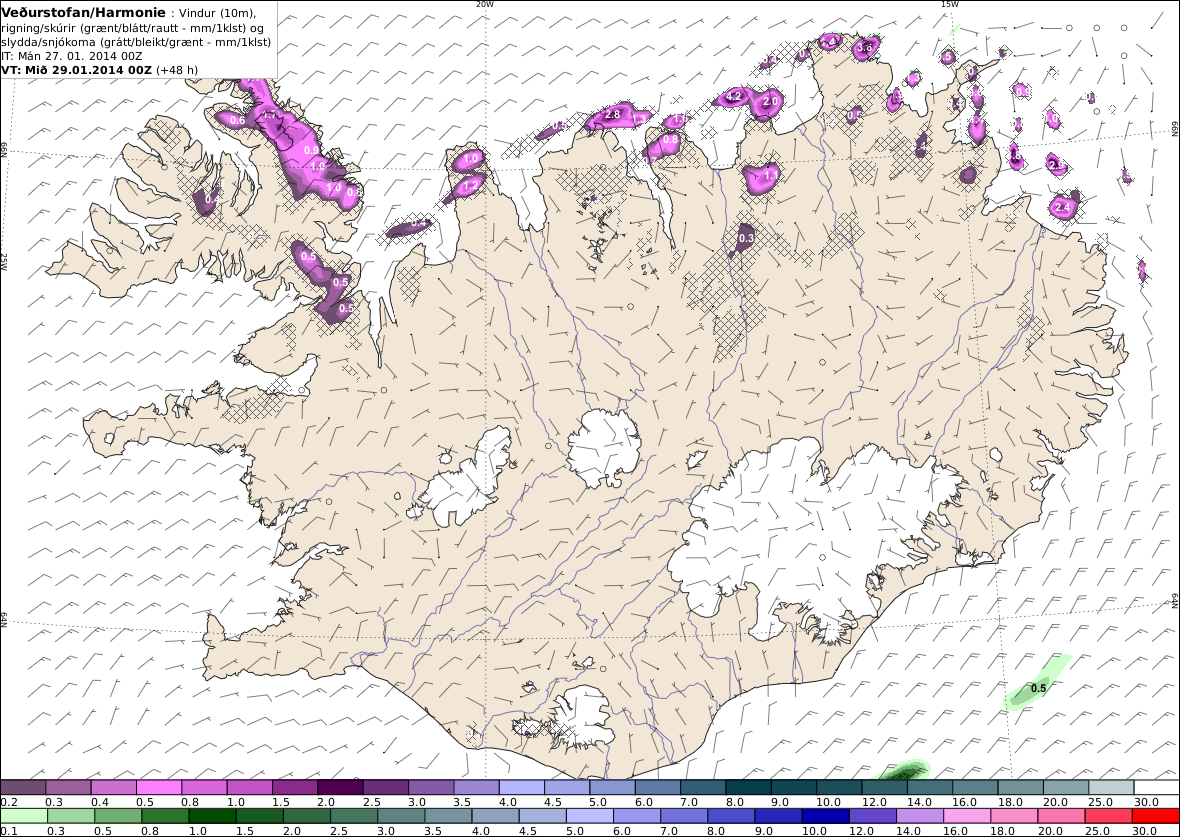Click the 'Veðurstofan/Harmonie' title text
The height and width of the screenshot is (837, 1180).
[x=84, y=13]
